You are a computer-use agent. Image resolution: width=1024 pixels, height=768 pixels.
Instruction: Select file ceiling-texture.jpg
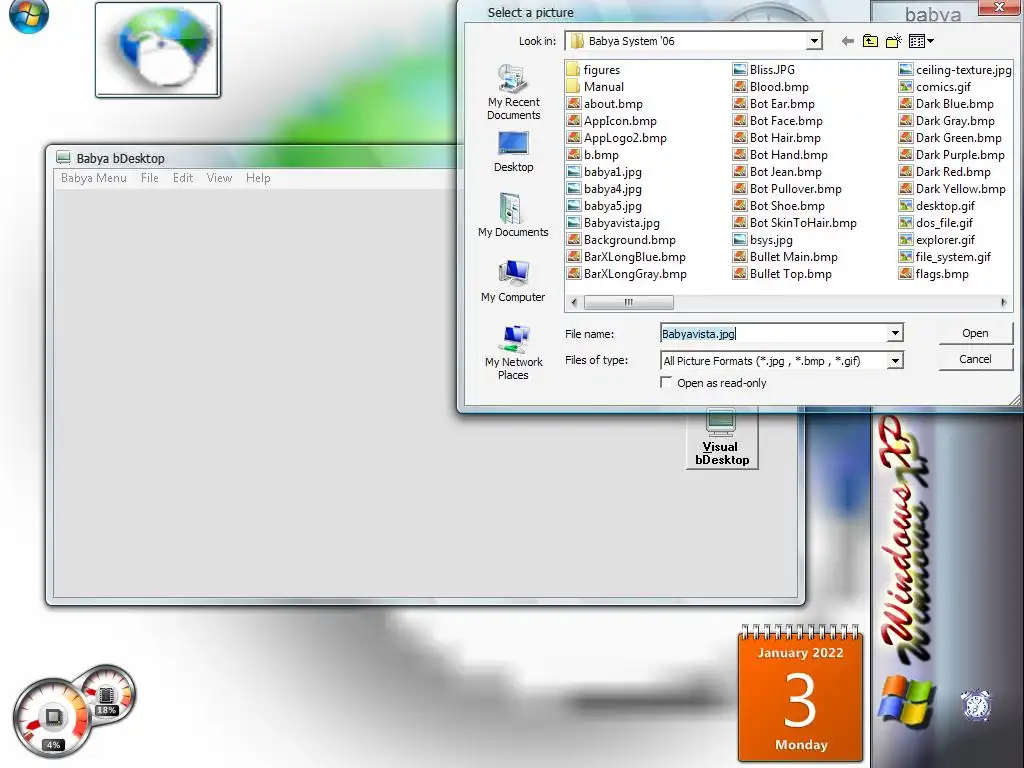(955, 69)
